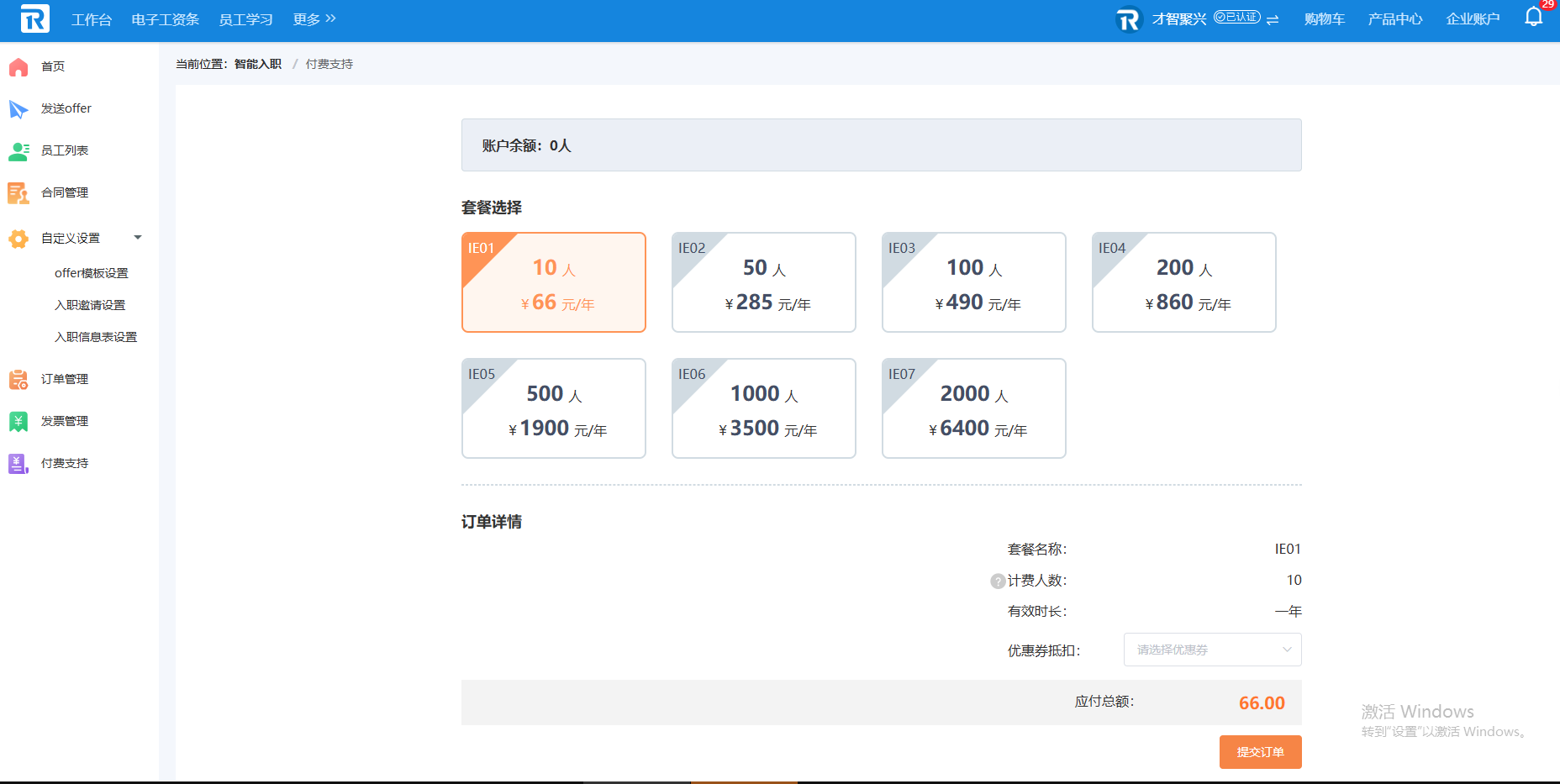Click 智能入职 breadcrumb link
This screenshot has width=1560, height=784.
[258, 64]
